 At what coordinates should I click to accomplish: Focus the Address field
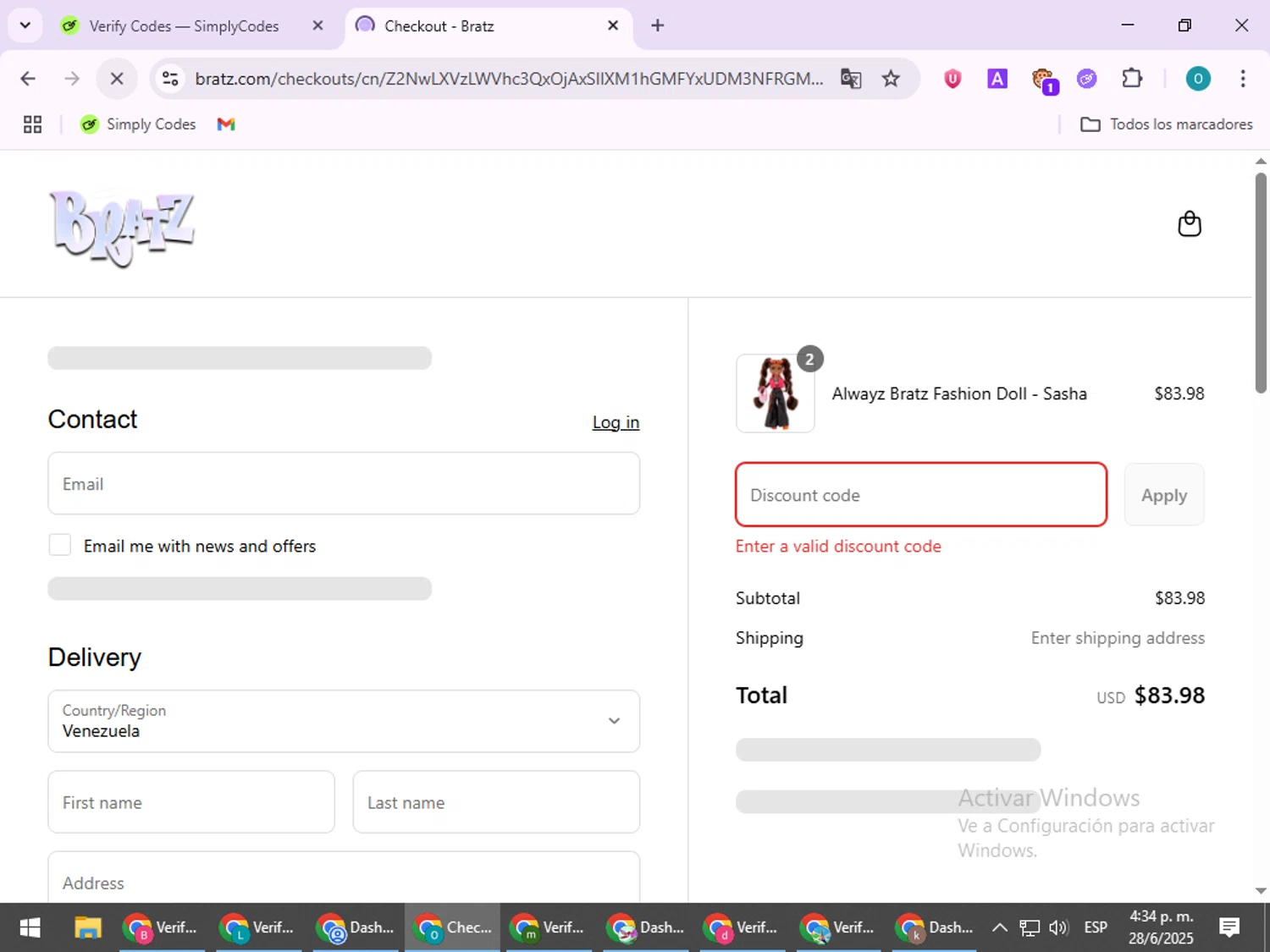(x=344, y=878)
